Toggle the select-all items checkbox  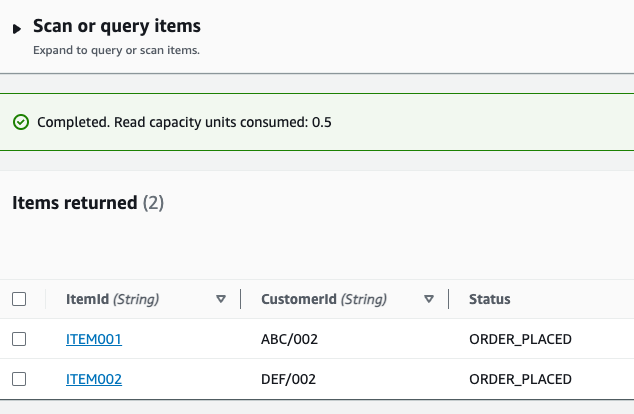(x=19, y=299)
